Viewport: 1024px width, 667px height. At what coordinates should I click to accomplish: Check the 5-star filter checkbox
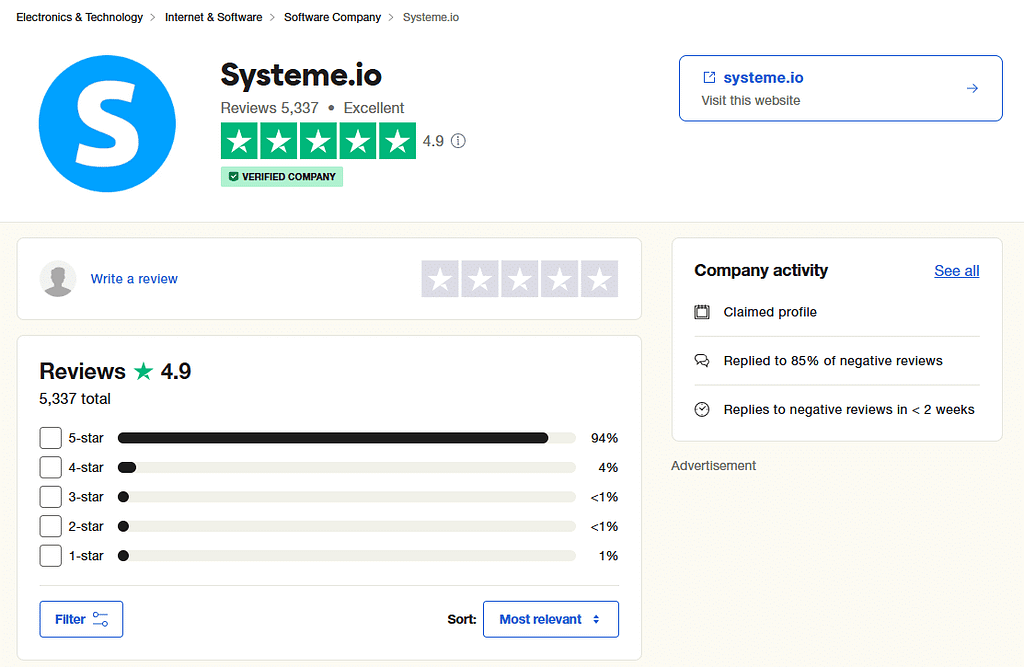[x=51, y=438]
